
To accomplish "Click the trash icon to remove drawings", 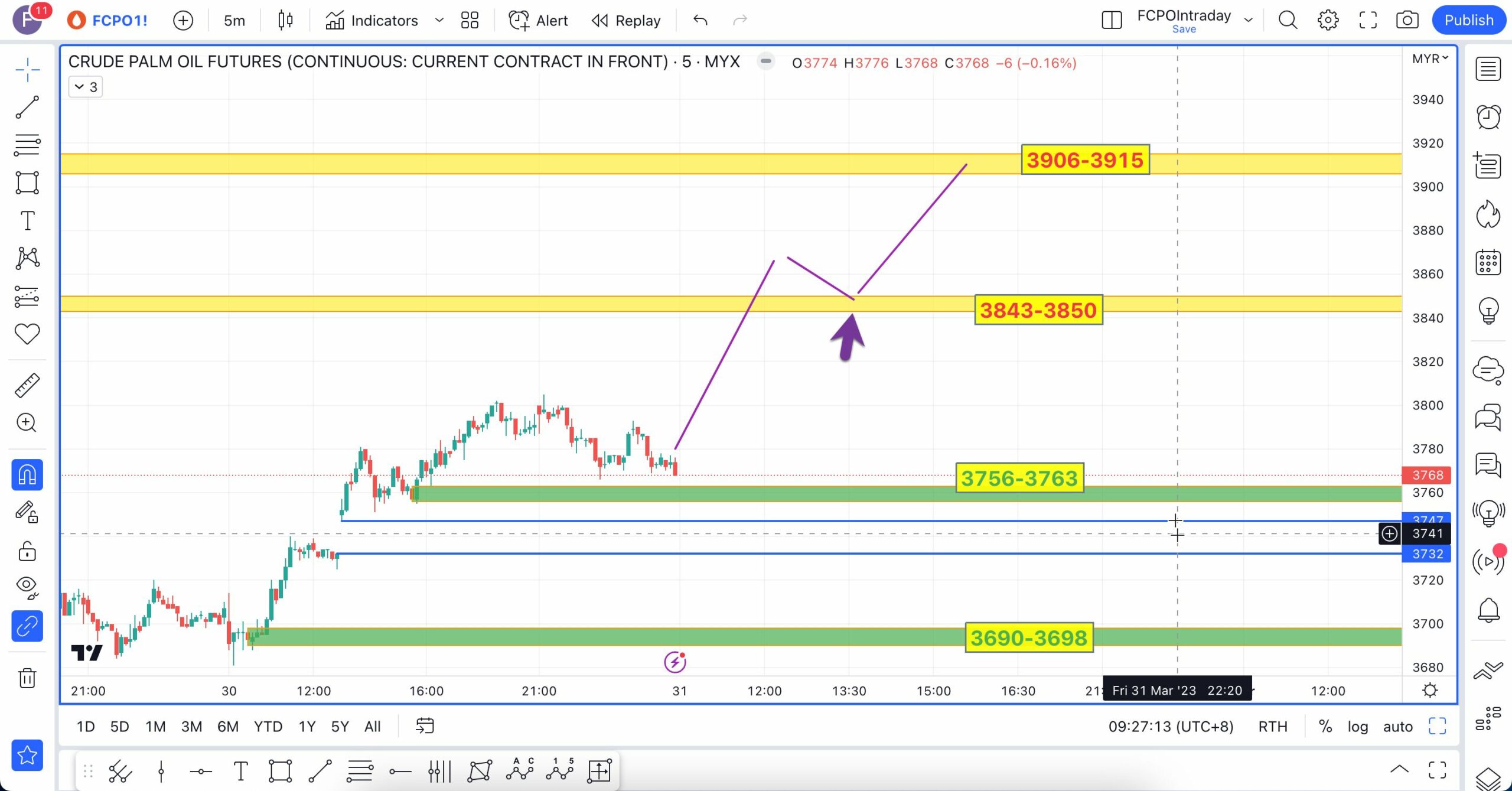I will (27, 678).
